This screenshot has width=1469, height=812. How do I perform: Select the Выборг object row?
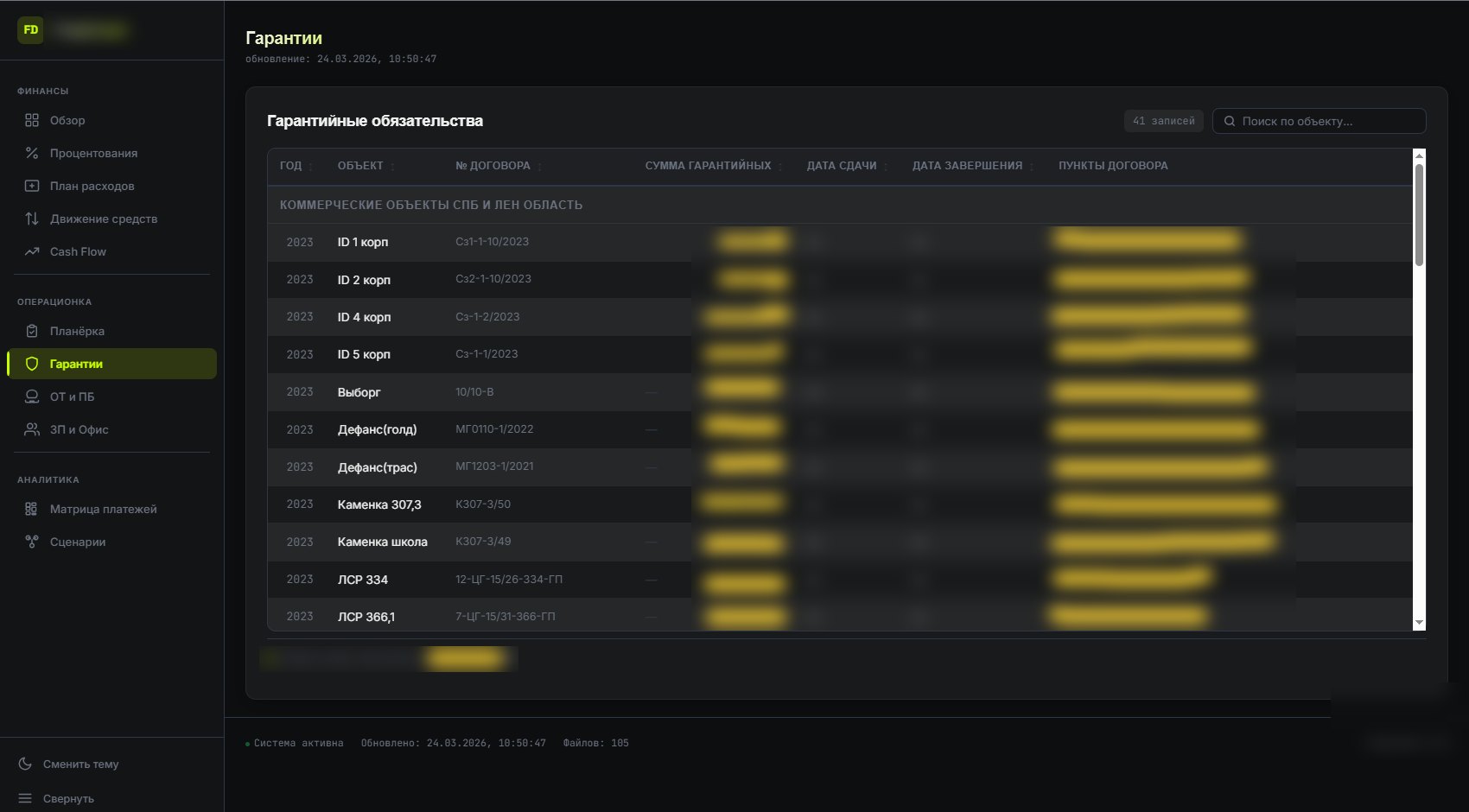[x=840, y=392]
